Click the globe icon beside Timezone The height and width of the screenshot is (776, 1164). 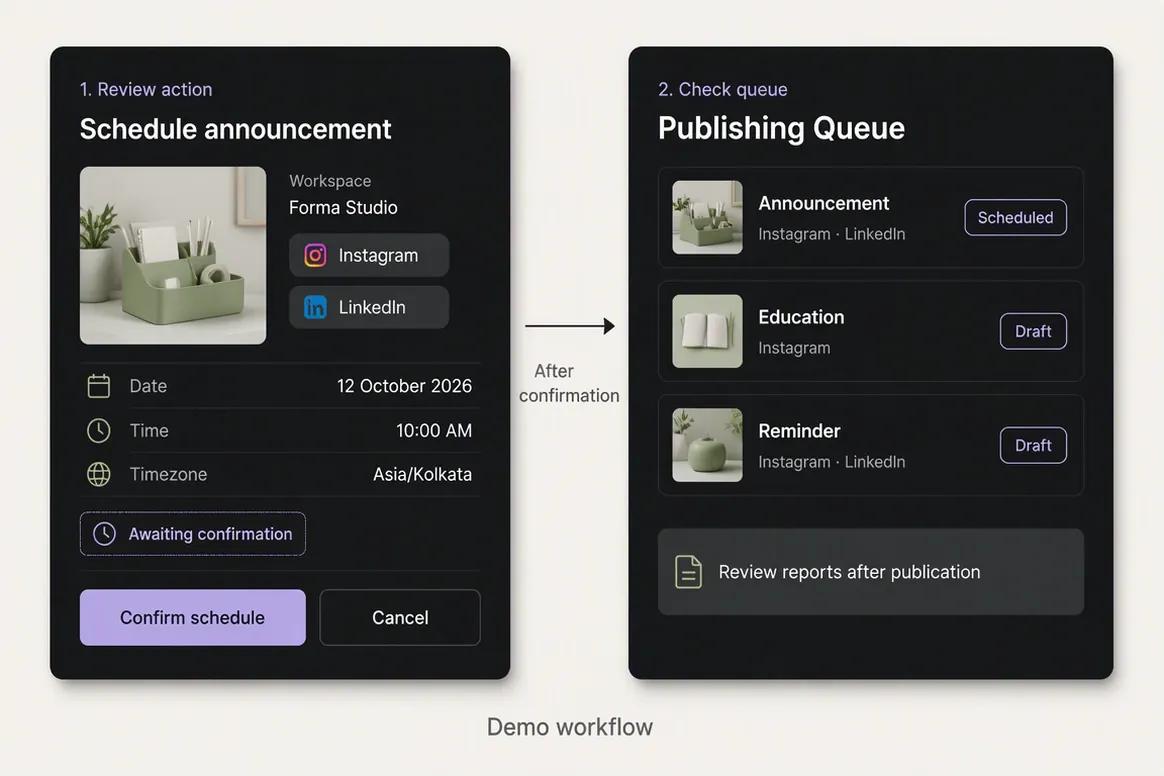pos(99,475)
